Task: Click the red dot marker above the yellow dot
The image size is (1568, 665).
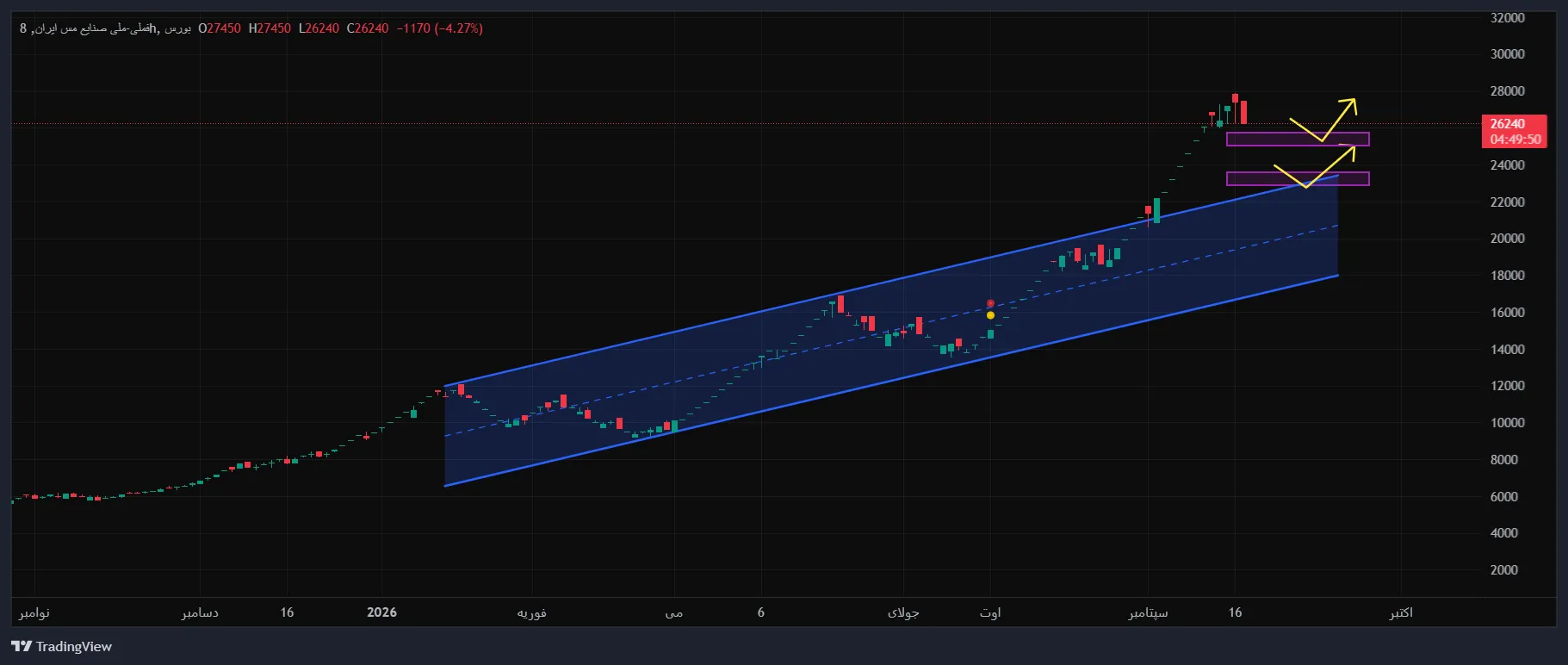Action: [x=990, y=303]
